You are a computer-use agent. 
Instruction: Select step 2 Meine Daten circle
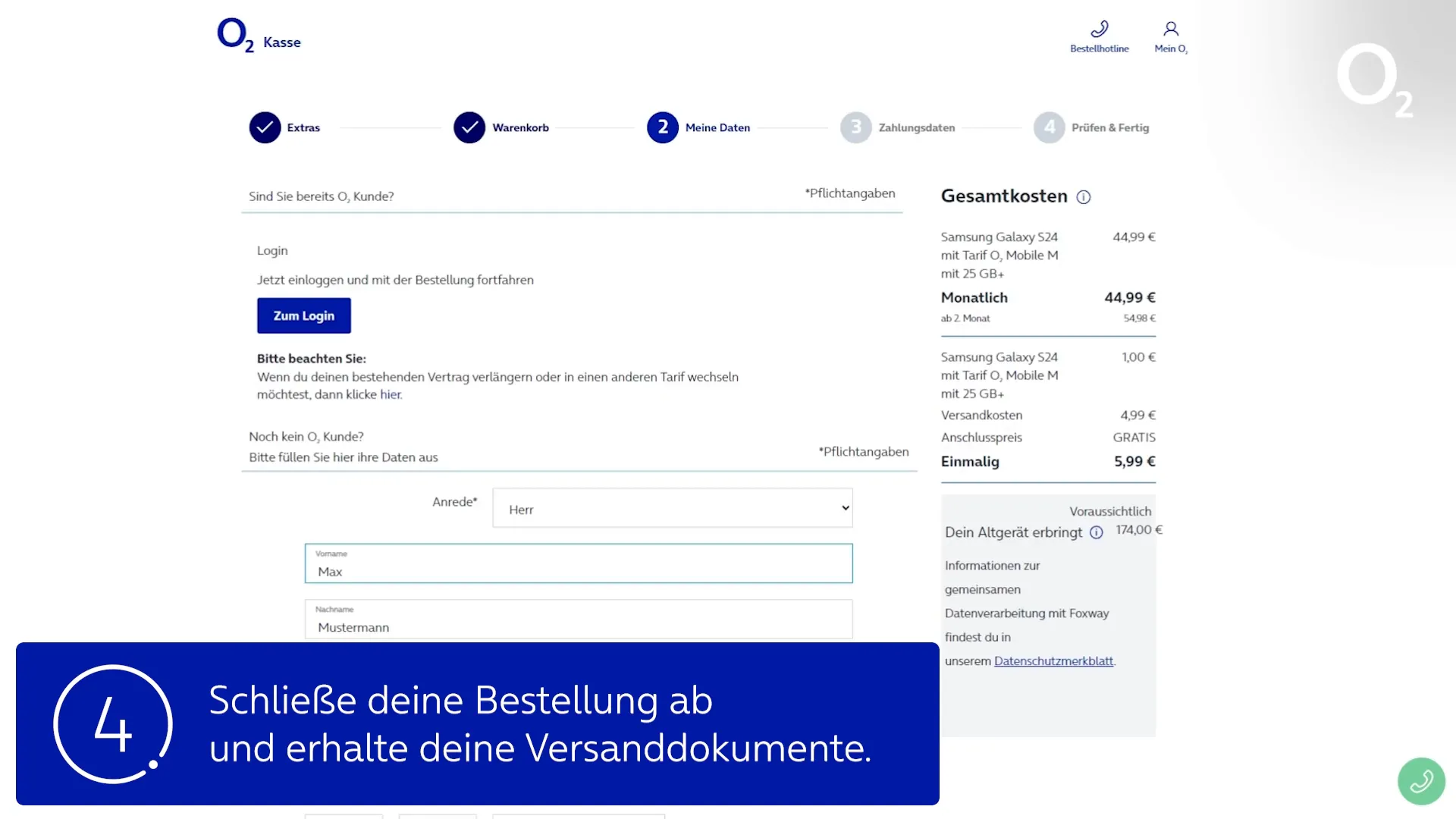[x=663, y=127]
